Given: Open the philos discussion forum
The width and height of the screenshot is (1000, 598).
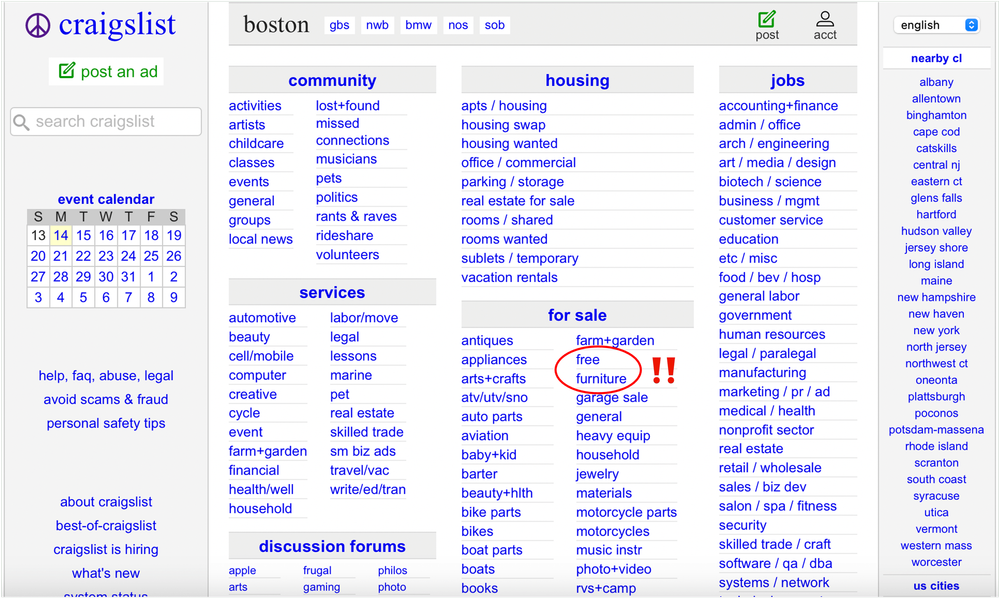Looking at the screenshot, I should click(392, 571).
